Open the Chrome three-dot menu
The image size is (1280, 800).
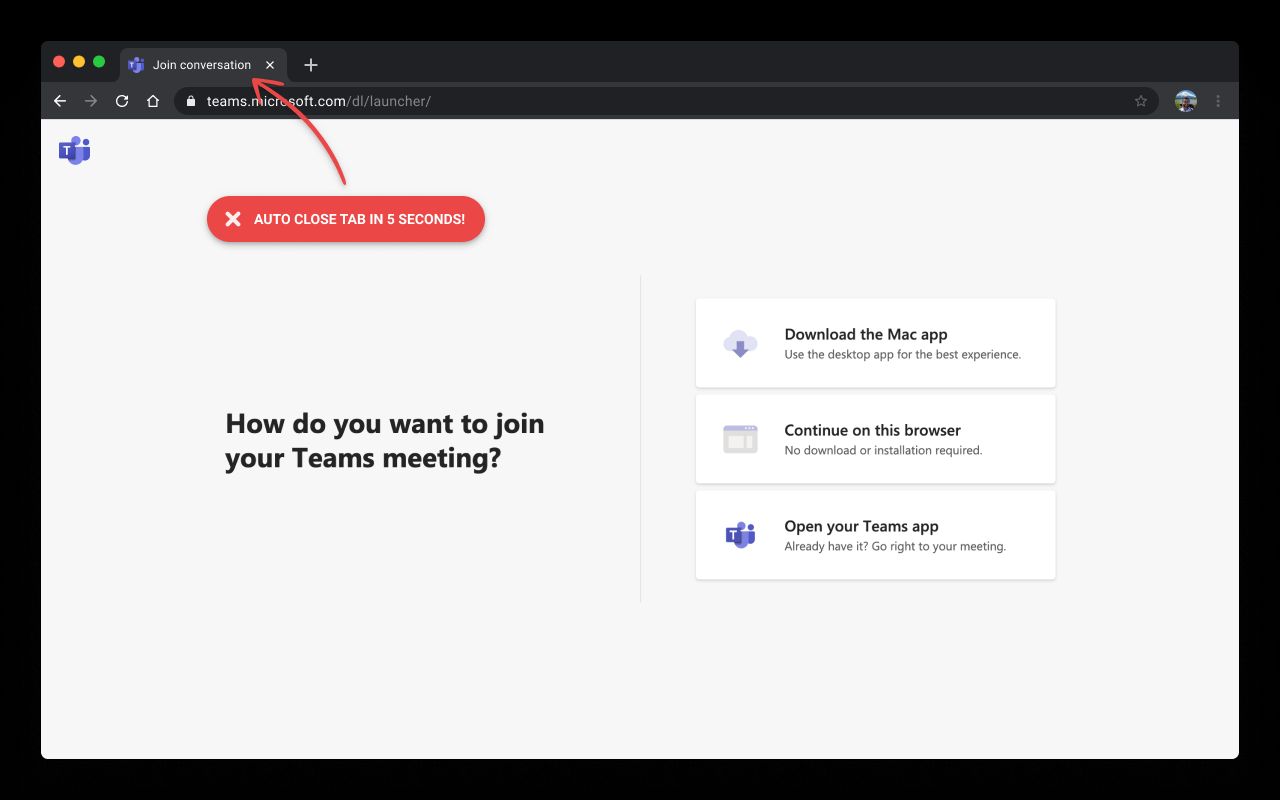click(1218, 101)
